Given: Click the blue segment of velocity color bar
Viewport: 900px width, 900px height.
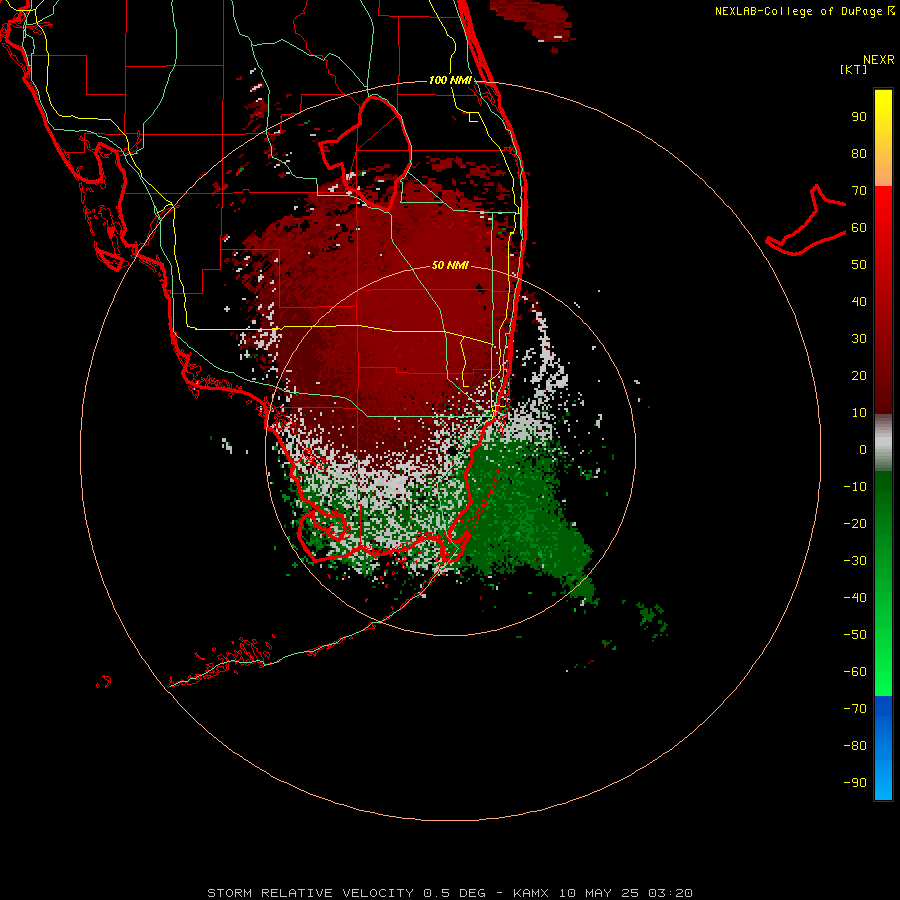Looking at the screenshot, I should click(883, 748).
